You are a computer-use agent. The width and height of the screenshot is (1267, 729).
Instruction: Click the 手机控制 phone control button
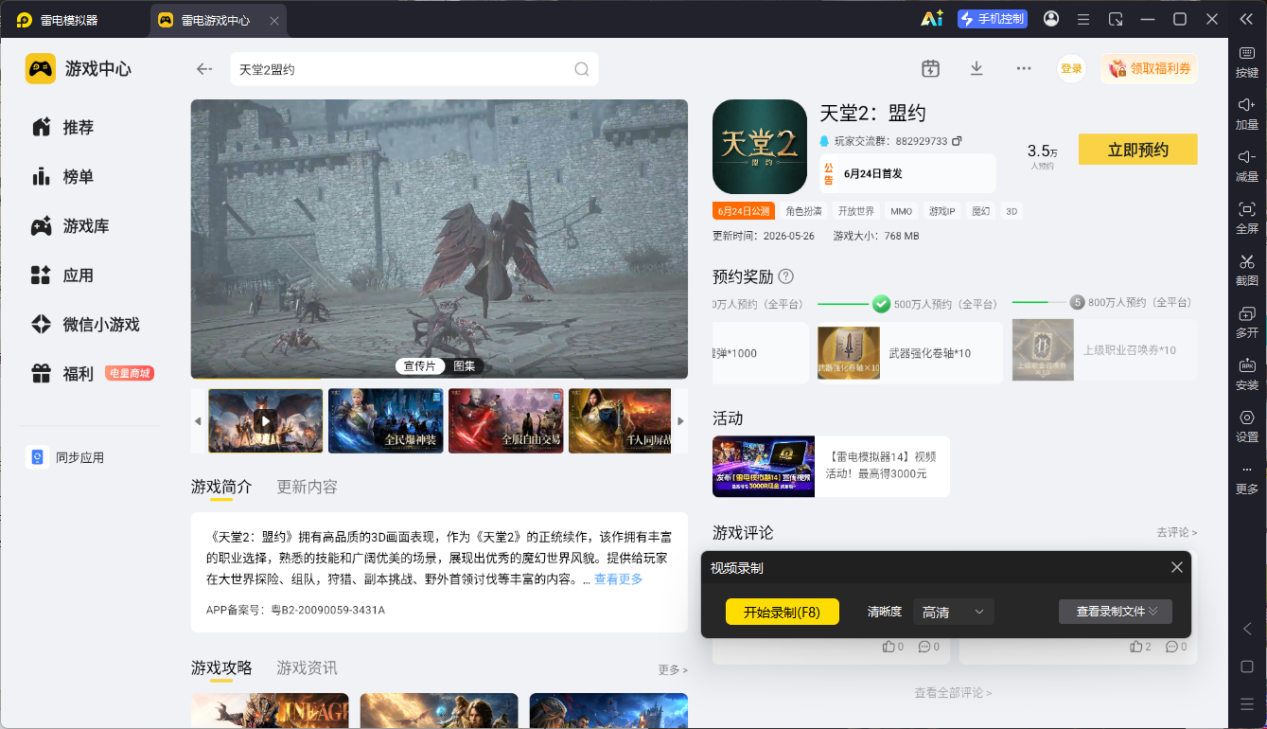pos(992,19)
